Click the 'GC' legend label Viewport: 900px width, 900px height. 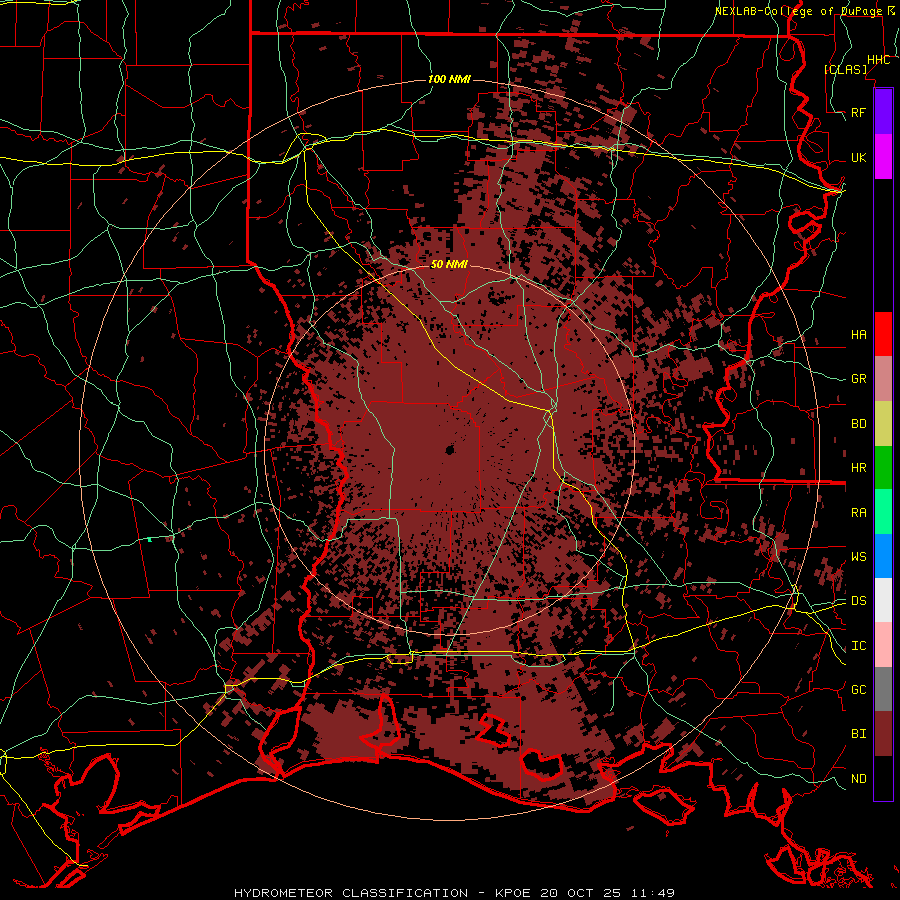point(858,689)
